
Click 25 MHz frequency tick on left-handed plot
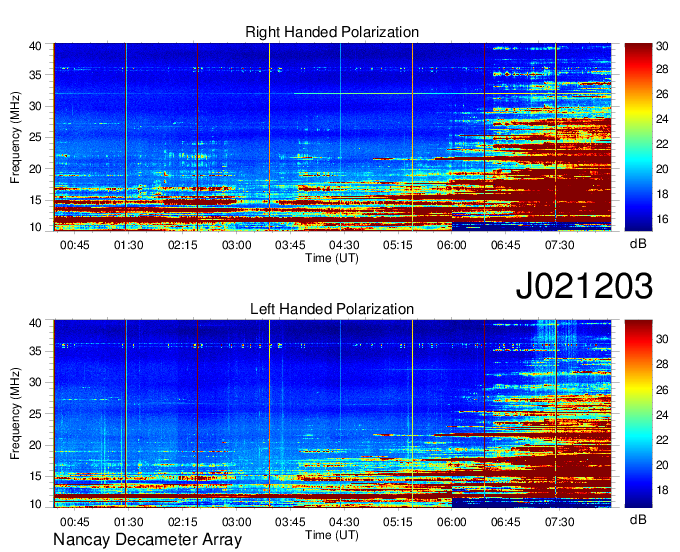(35, 414)
